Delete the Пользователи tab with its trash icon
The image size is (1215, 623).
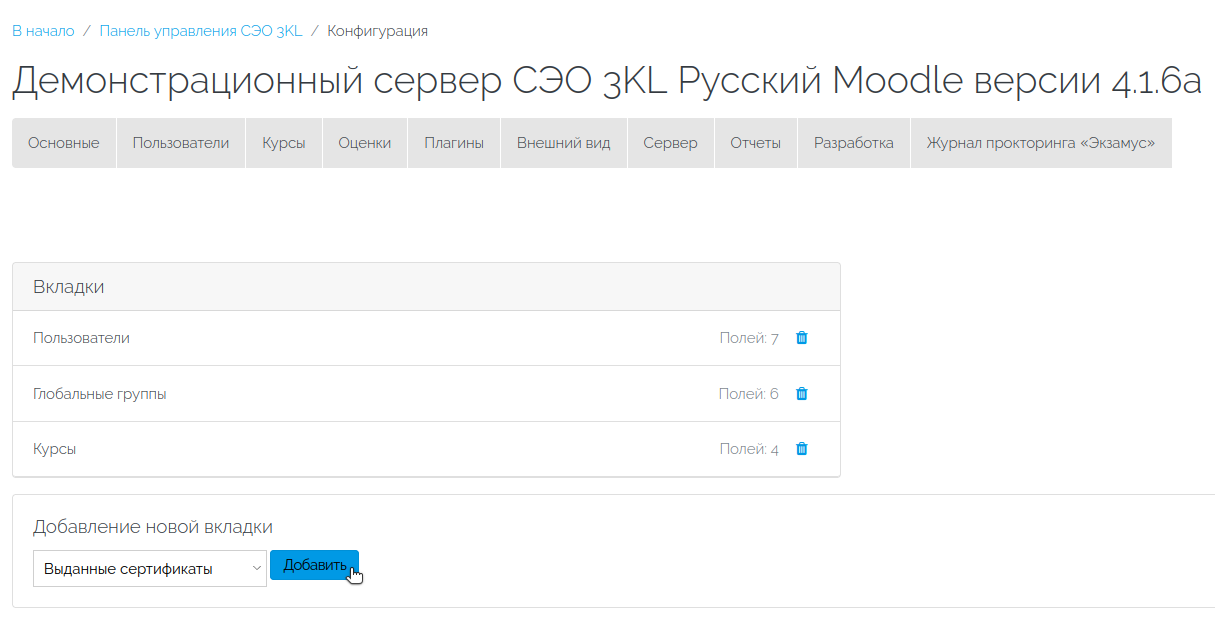[801, 338]
